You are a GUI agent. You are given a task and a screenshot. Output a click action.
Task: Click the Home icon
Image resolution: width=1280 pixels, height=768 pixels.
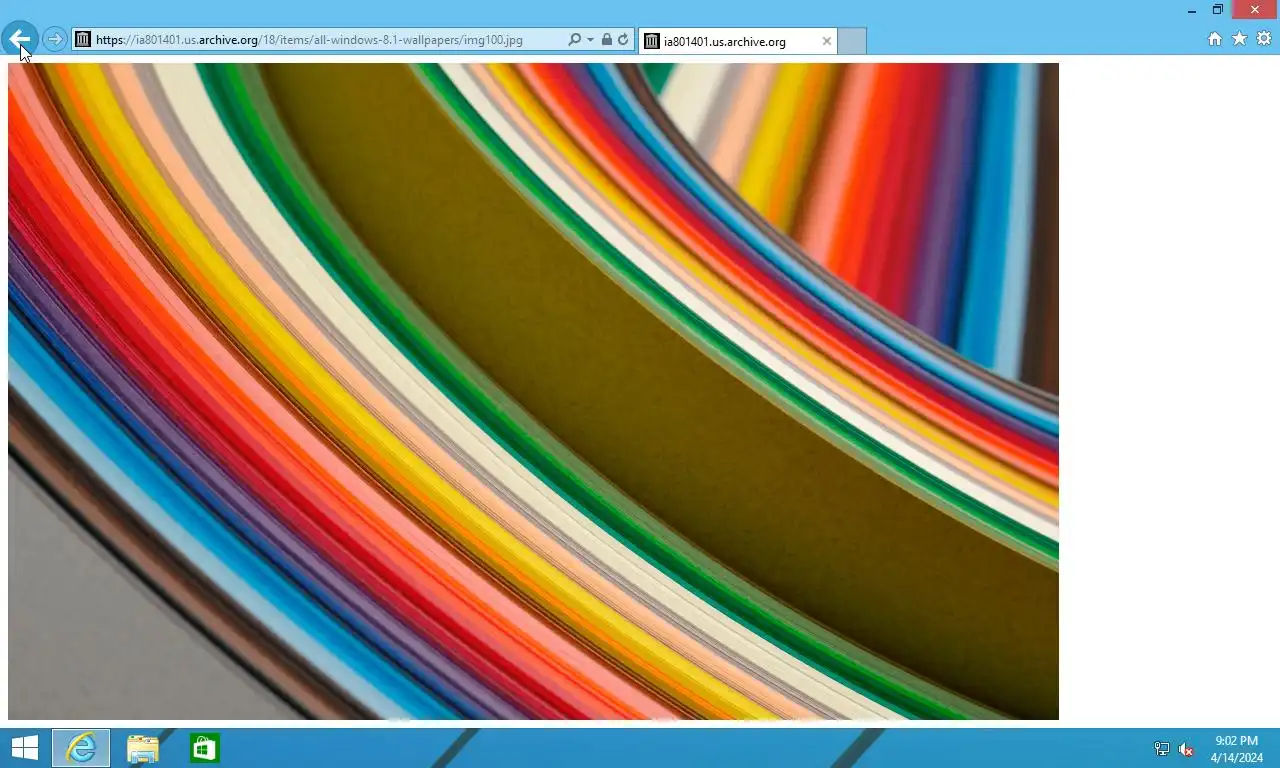(1215, 39)
